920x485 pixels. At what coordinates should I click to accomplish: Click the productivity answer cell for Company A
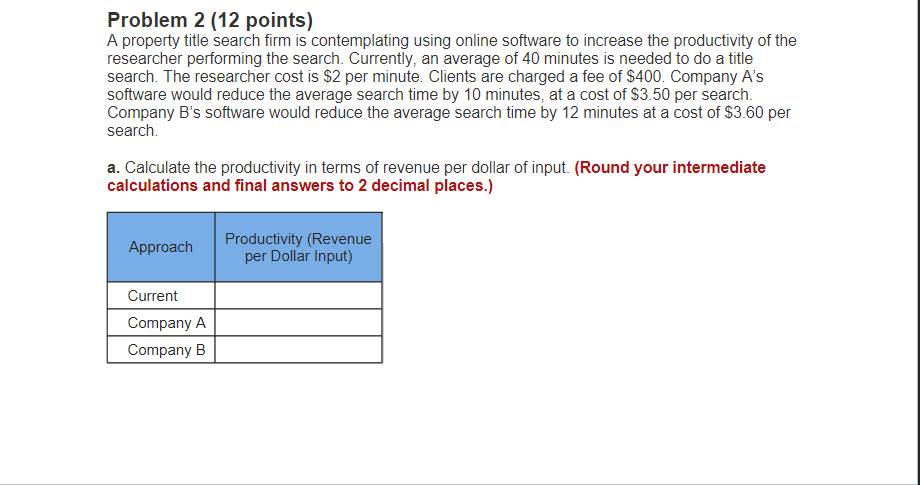click(299, 323)
